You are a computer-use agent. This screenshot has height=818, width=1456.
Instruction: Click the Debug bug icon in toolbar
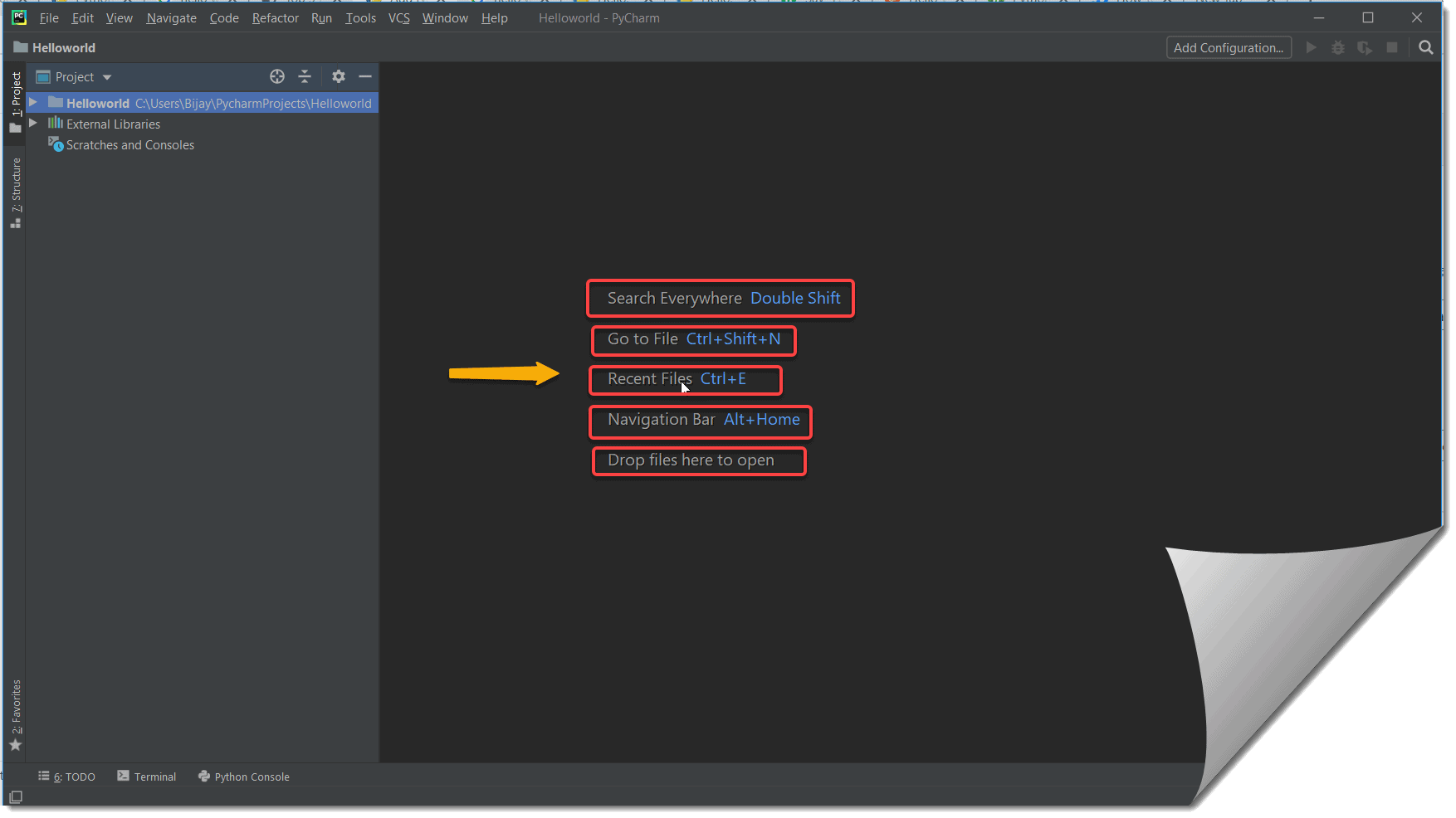pyautogui.click(x=1337, y=47)
